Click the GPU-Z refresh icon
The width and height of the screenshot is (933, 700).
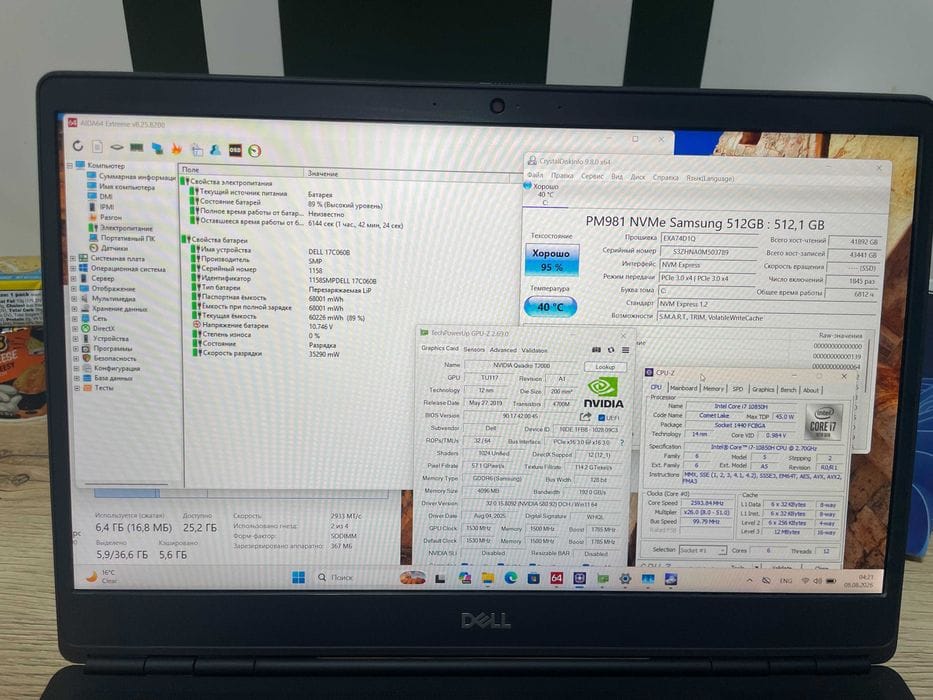click(610, 350)
